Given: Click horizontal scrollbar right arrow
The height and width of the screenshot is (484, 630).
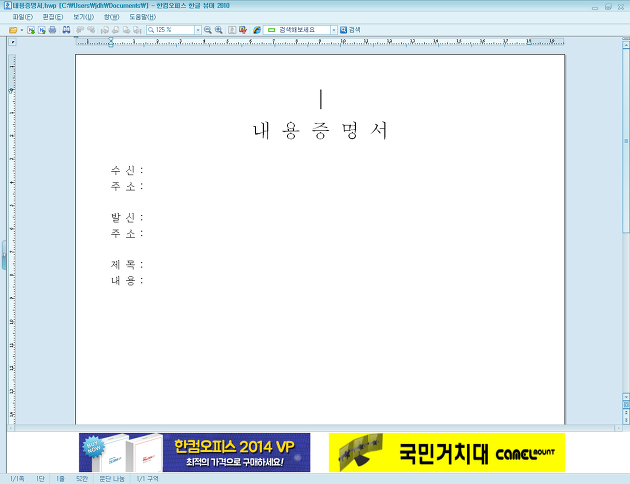Looking at the screenshot, I should tap(618, 429).
